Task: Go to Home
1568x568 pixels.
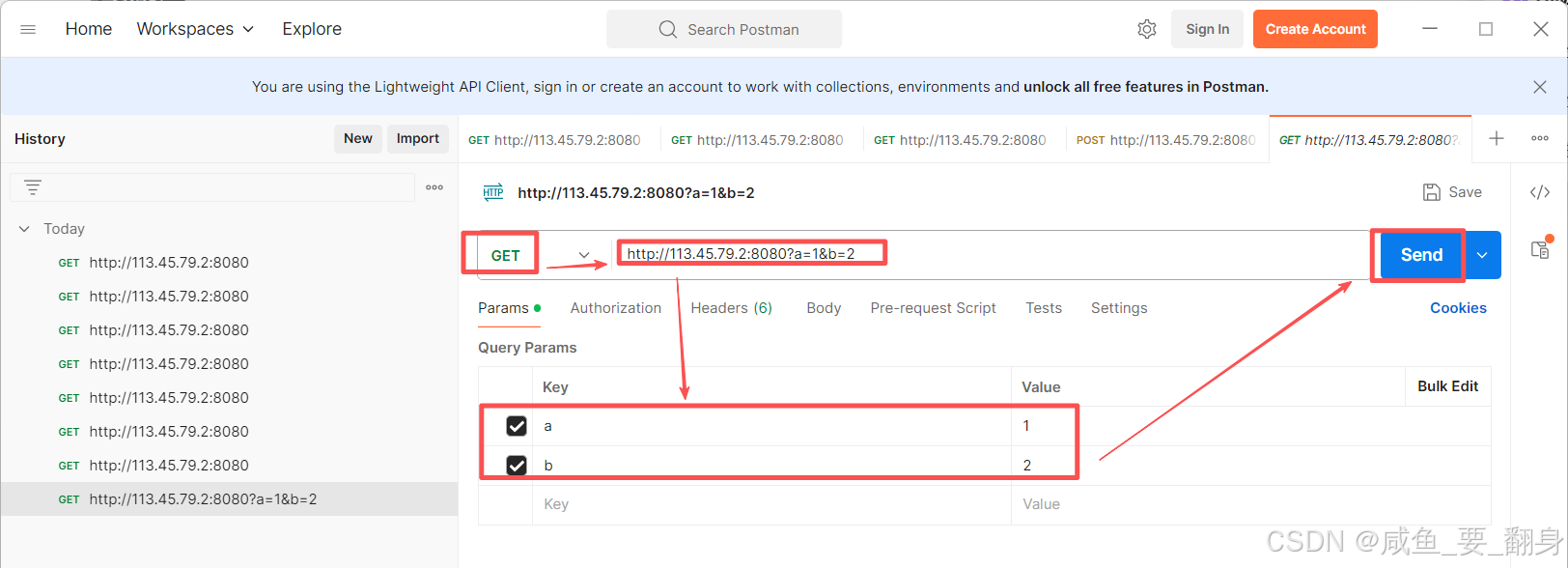Action: click(89, 29)
